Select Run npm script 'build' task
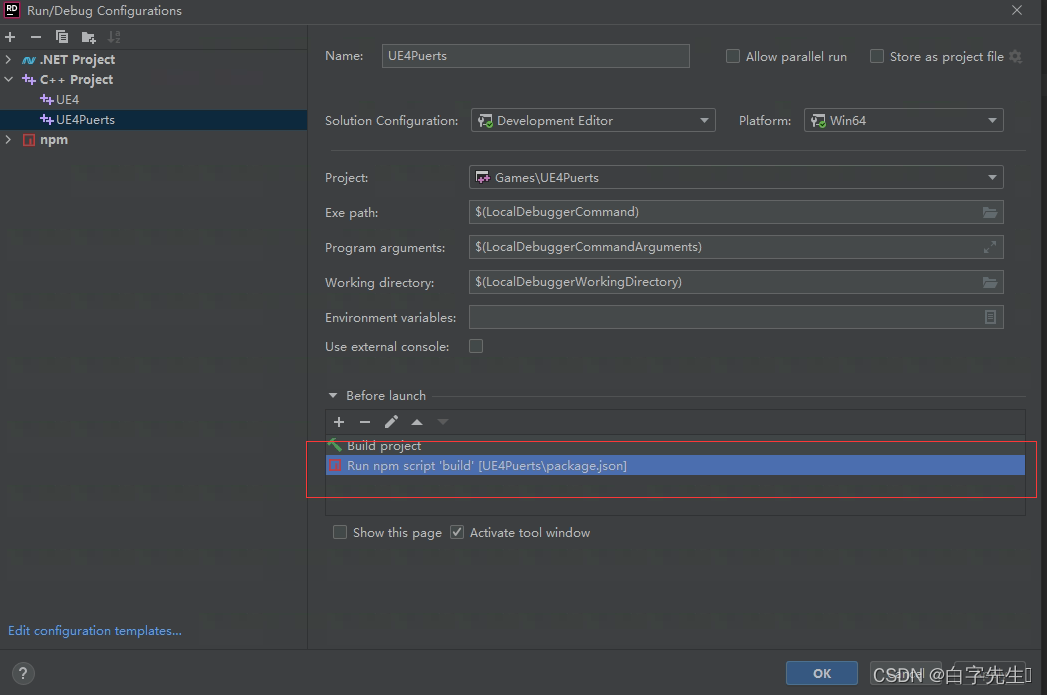1047x695 pixels. tap(675, 465)
